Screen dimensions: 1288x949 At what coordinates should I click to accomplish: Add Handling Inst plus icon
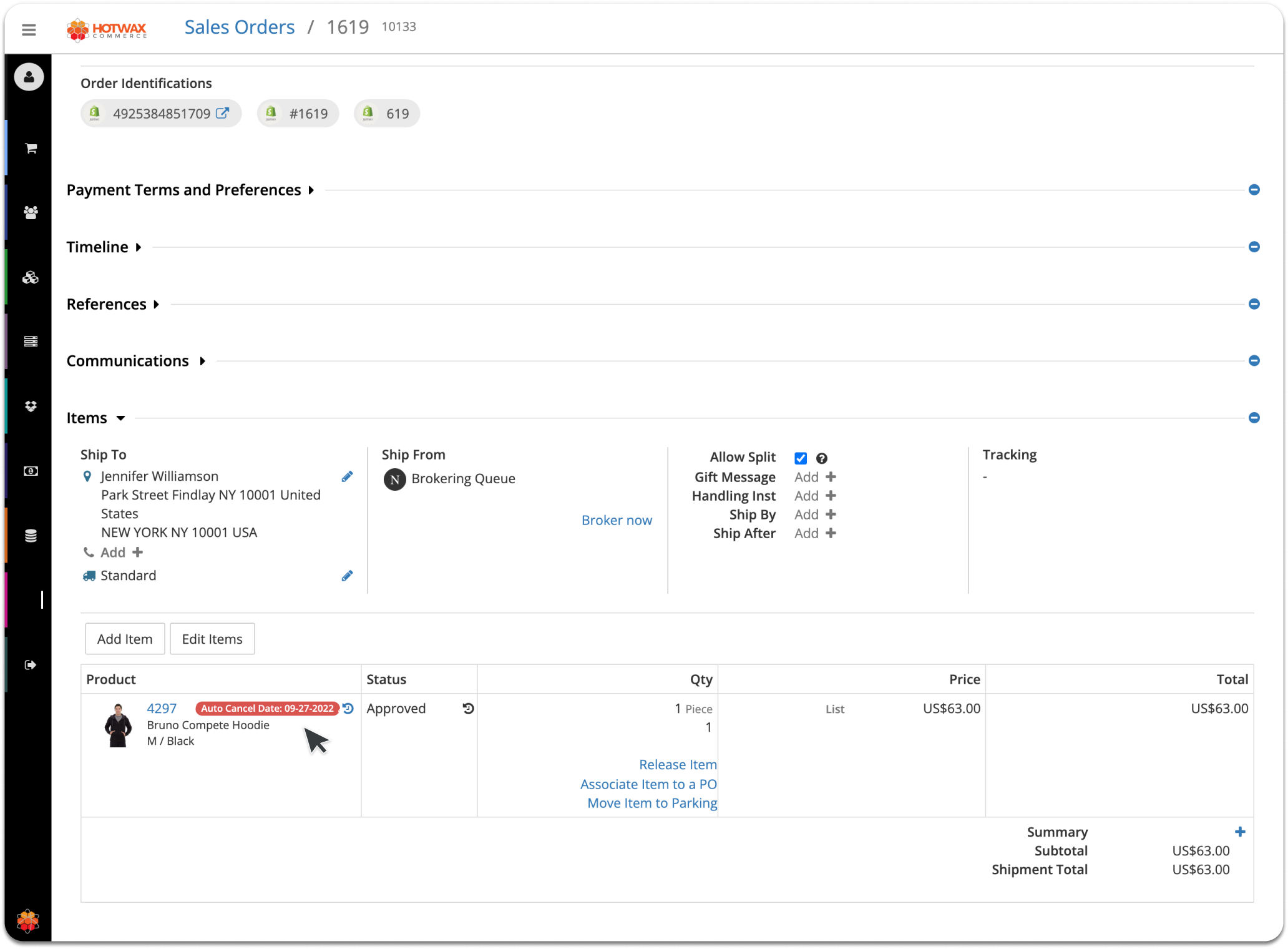831,496
